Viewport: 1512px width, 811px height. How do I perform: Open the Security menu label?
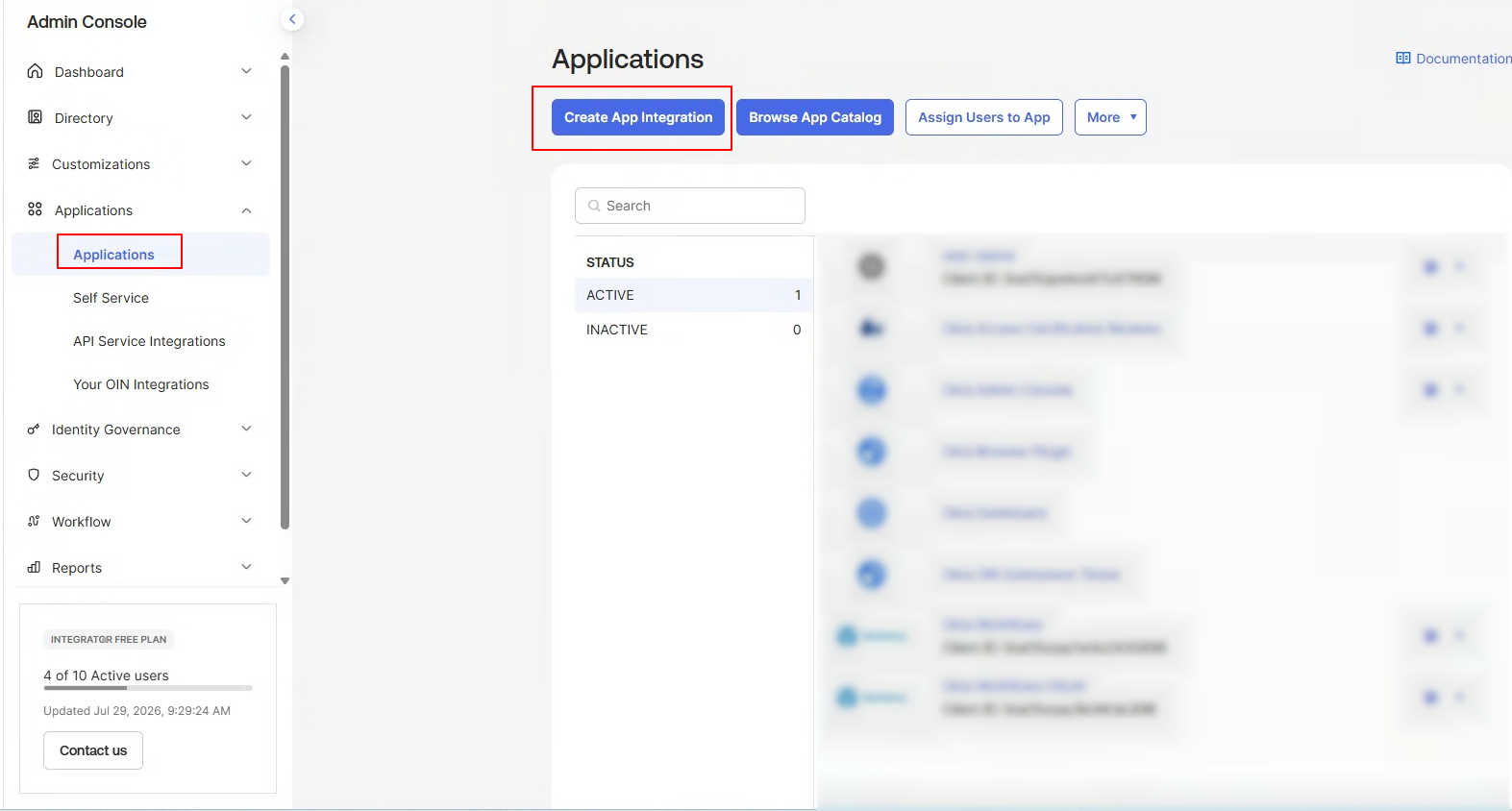click(x=78, y=476)
